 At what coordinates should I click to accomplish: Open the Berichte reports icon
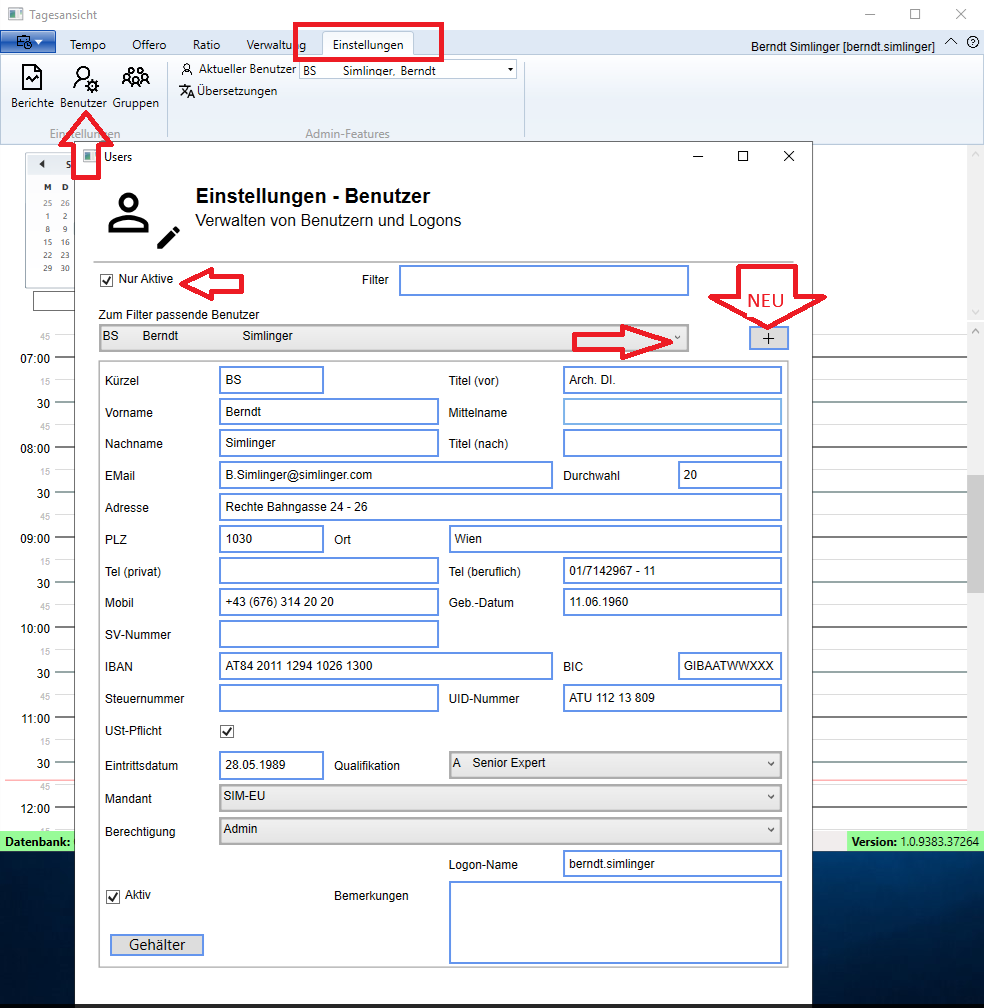(32, 85)
